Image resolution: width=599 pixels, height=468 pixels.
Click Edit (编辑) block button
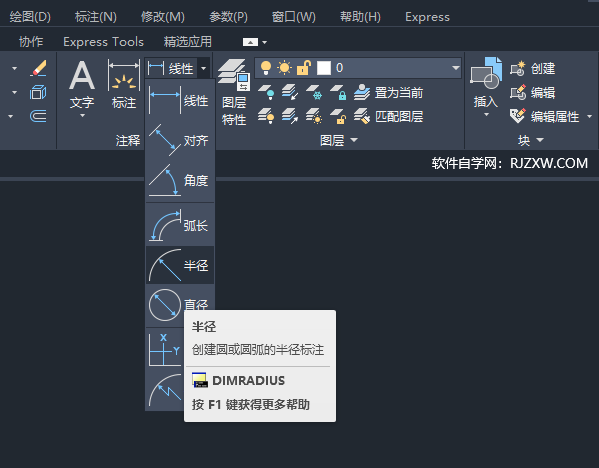point(533,92)
